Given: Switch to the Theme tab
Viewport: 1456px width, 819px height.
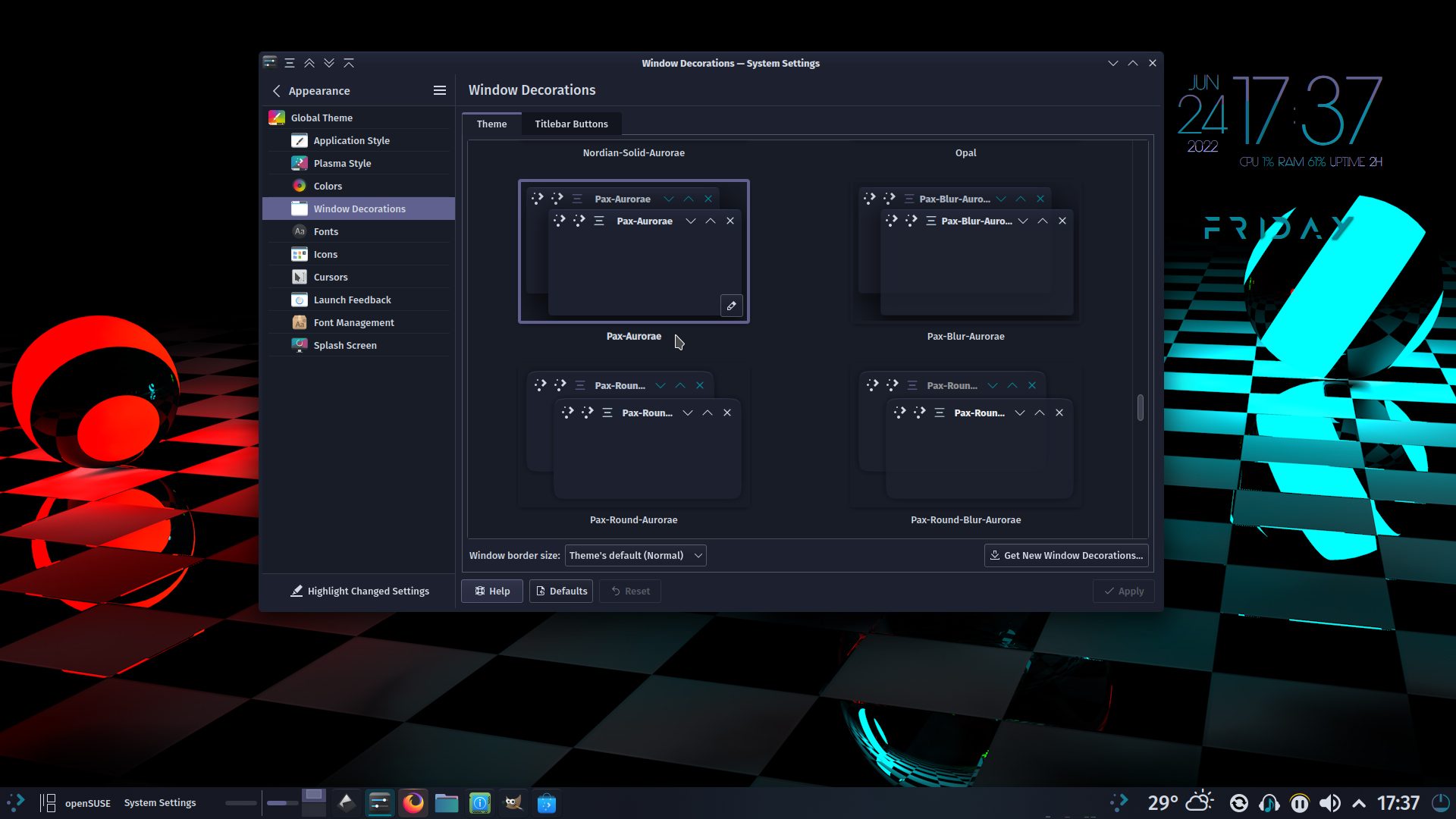Looking at the screenshot, I should [x=491, y=124].
